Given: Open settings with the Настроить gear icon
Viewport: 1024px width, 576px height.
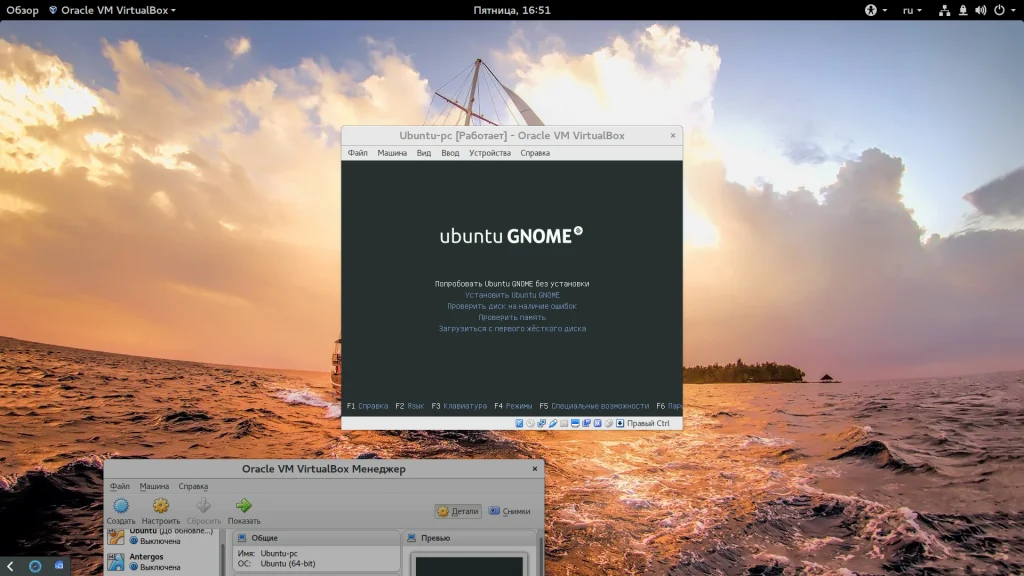Looking at the screenshot, I should (x=160, y=507).
